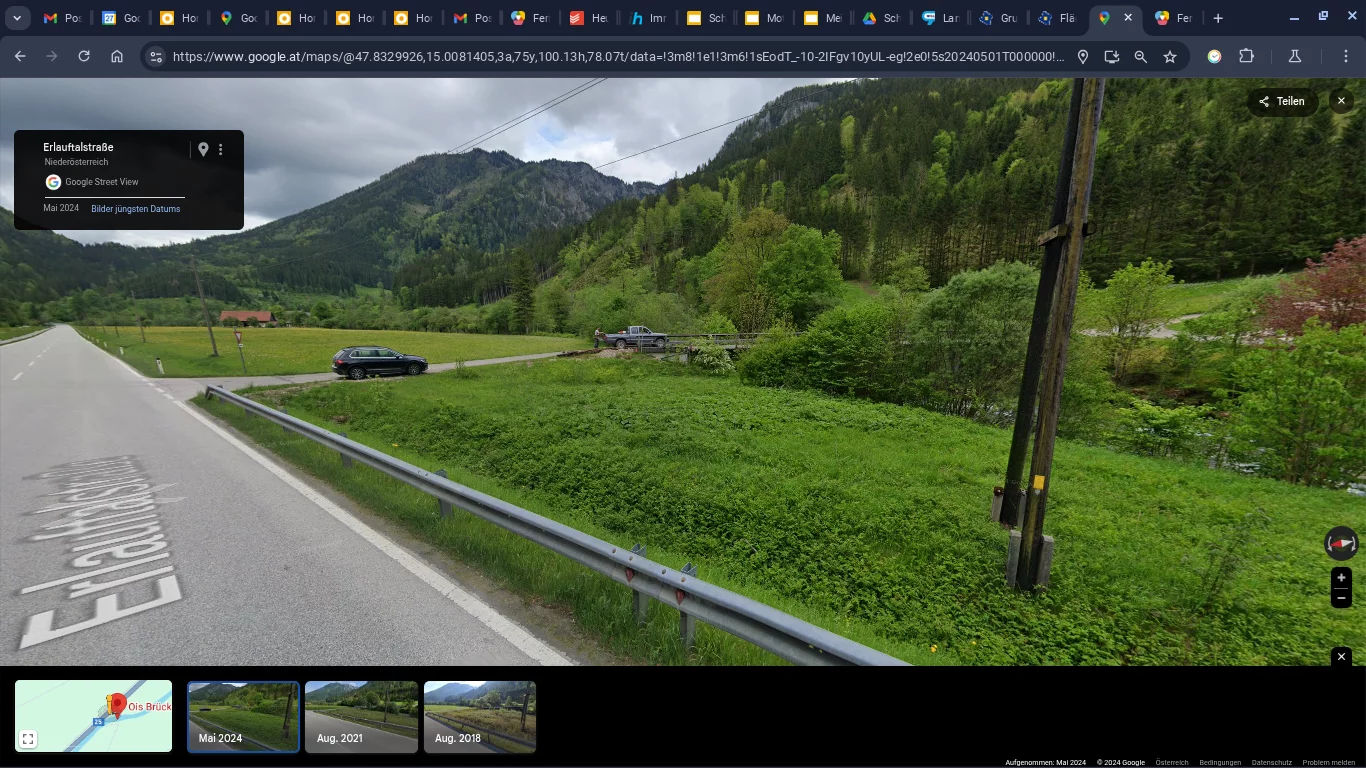Viewport: 1366px width, 768px height.
Task: Open the three-dot menu in Erlauftalstraße card
Action: pos(221,149)
